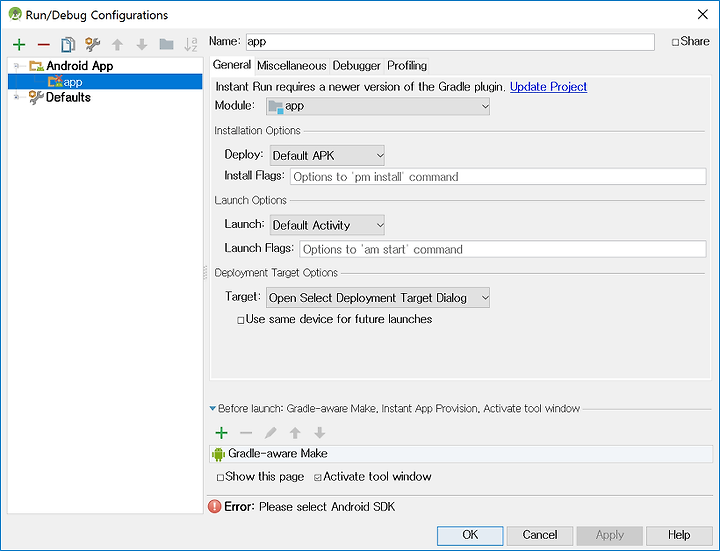Image resolution: width=720 pixels, height=551 pixels.
Task: Move configuration down in the top toolbar
Action: tap(142, 45)
